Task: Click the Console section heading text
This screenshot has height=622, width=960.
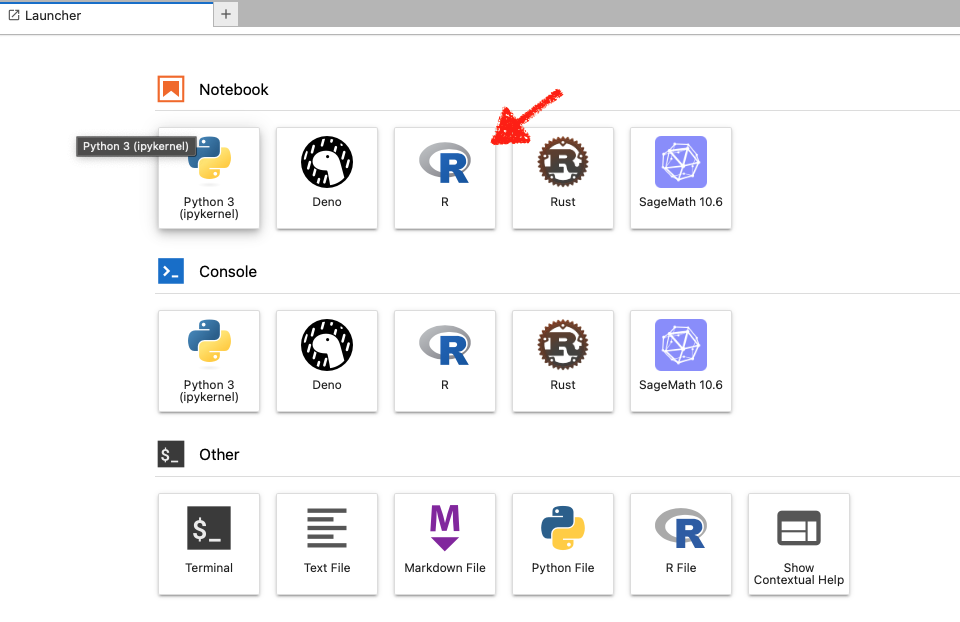Action: tap(228, 272)
